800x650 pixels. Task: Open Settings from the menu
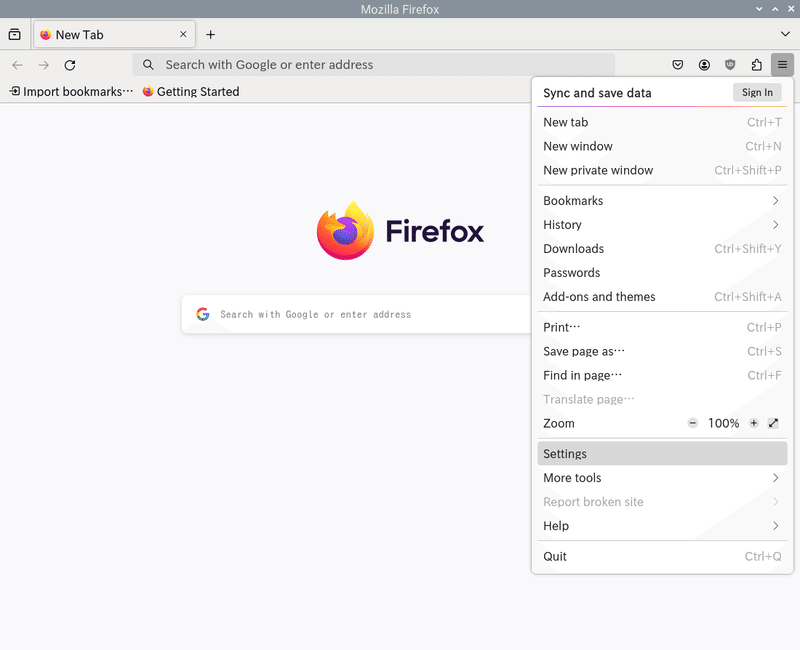662,454
